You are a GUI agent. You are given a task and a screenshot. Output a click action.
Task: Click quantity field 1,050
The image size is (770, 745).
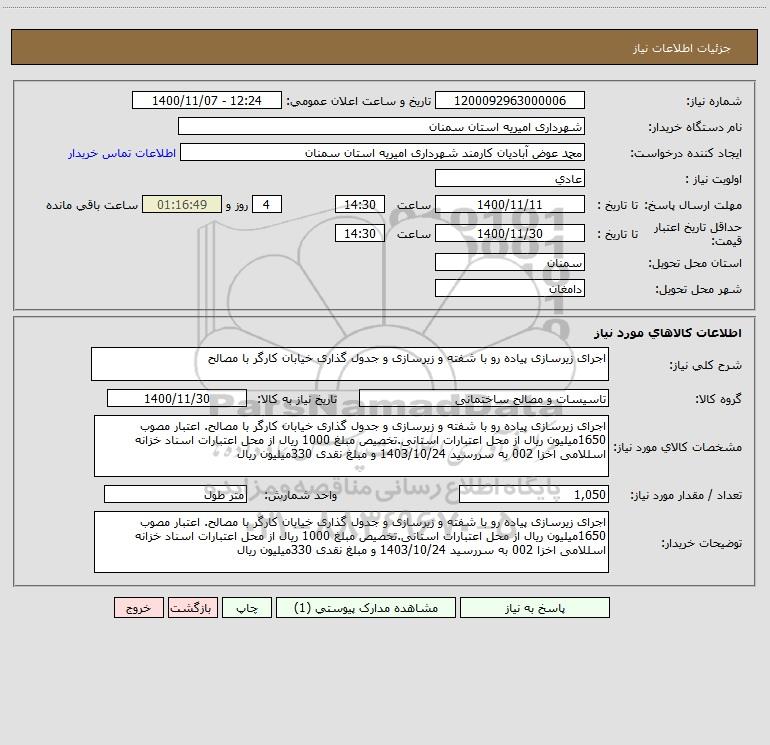pos(534,494)
